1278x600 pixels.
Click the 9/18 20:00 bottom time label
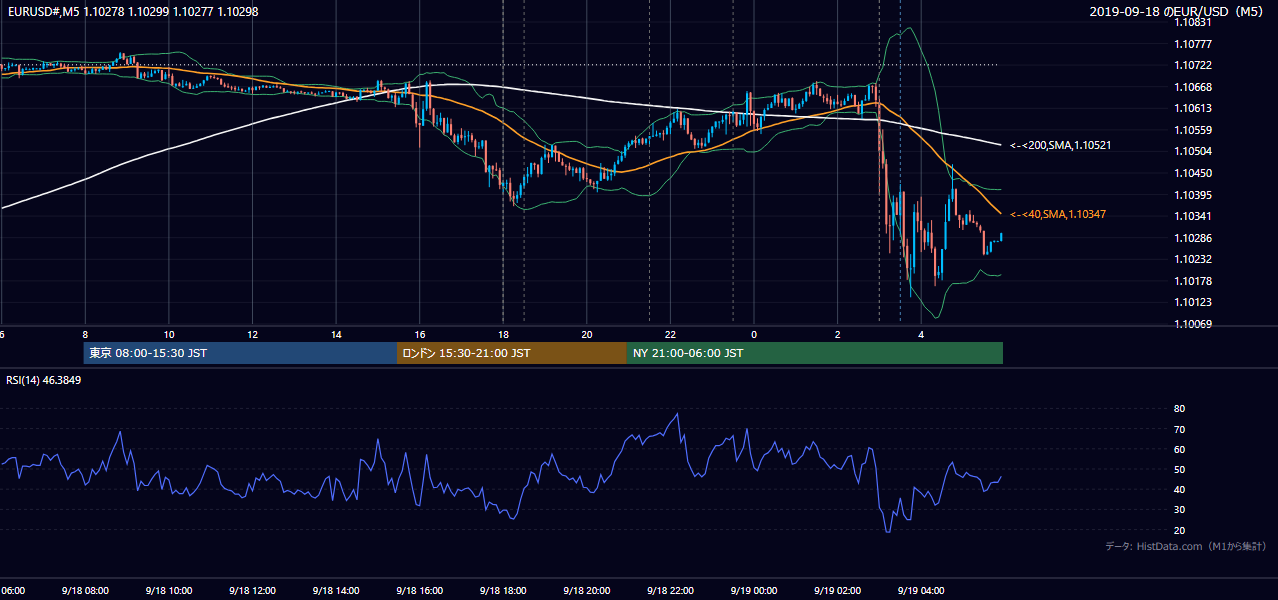point(585,590)
